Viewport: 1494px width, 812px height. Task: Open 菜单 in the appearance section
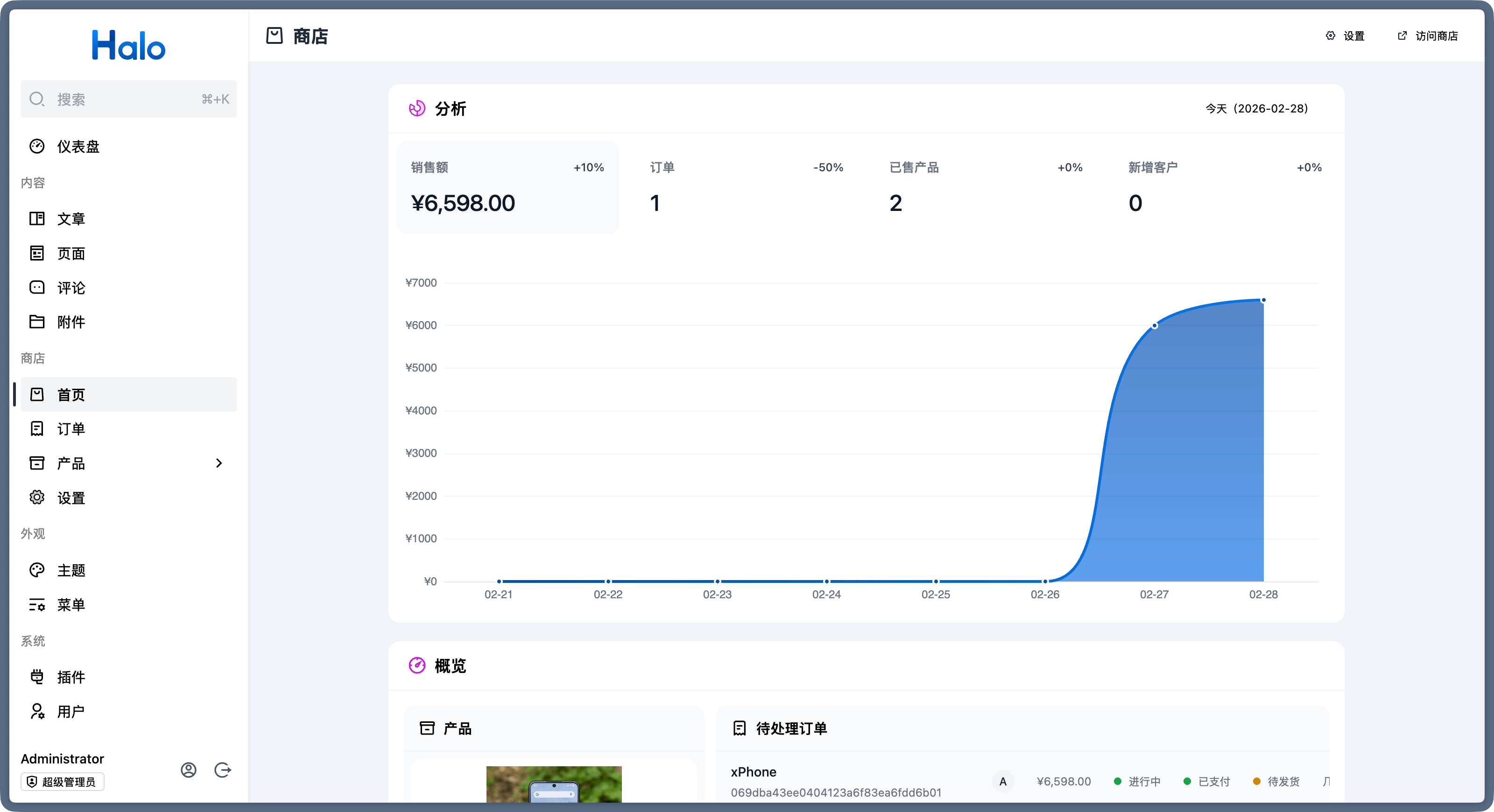coord(71,604)
